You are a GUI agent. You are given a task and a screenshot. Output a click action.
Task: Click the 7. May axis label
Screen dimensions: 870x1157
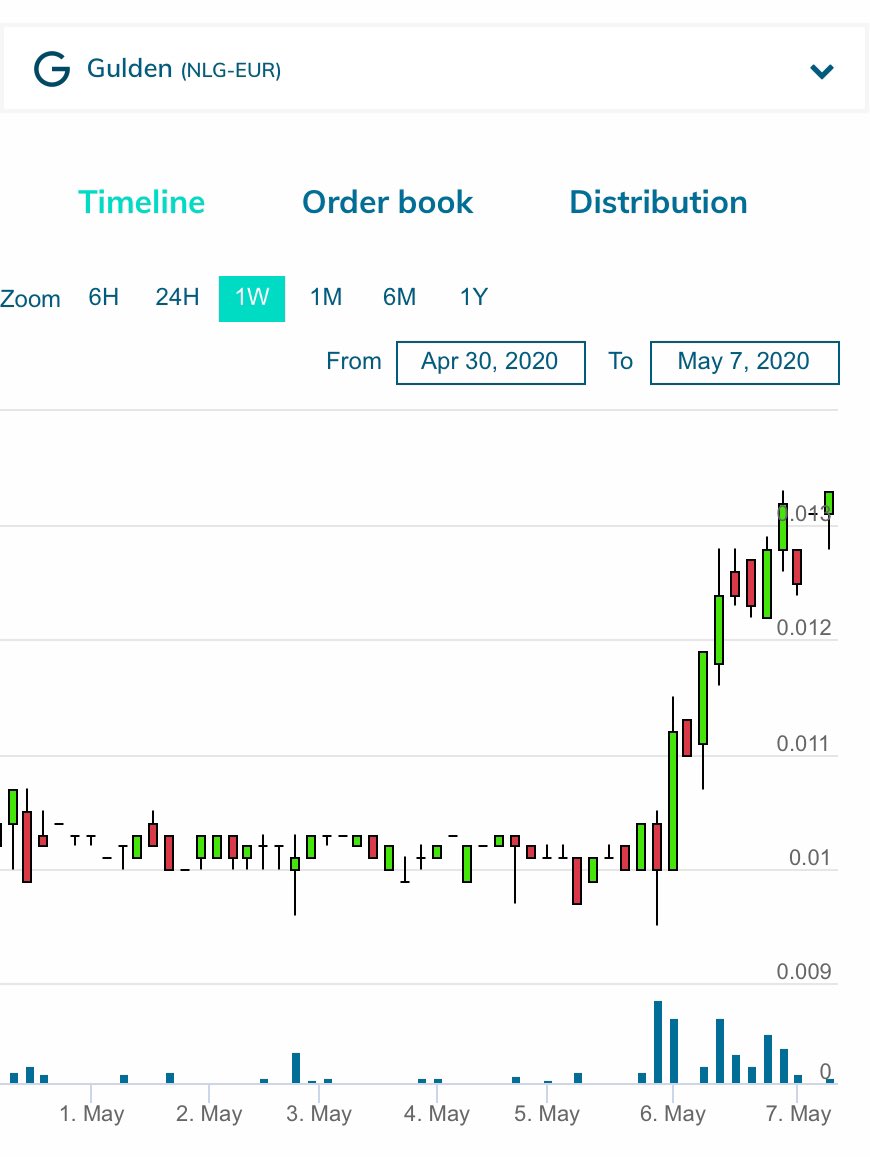pos(798,1113)
